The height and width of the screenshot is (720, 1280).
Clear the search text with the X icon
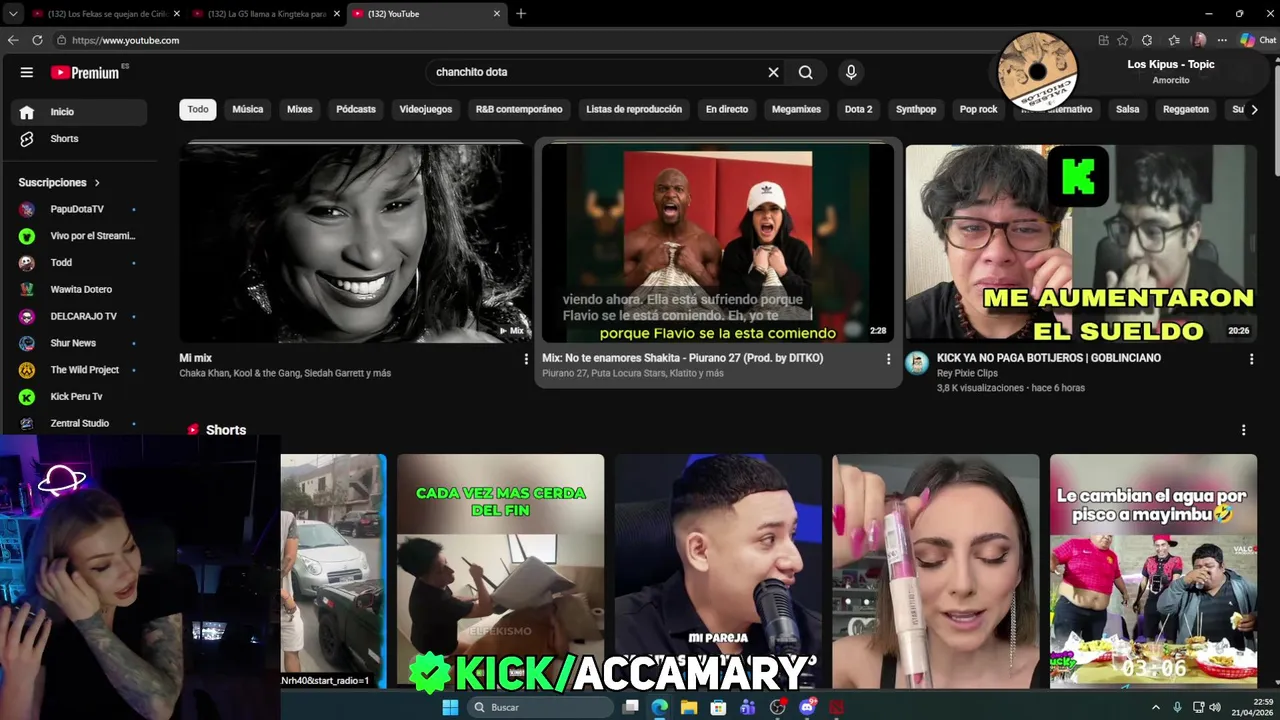pos(773,72)
